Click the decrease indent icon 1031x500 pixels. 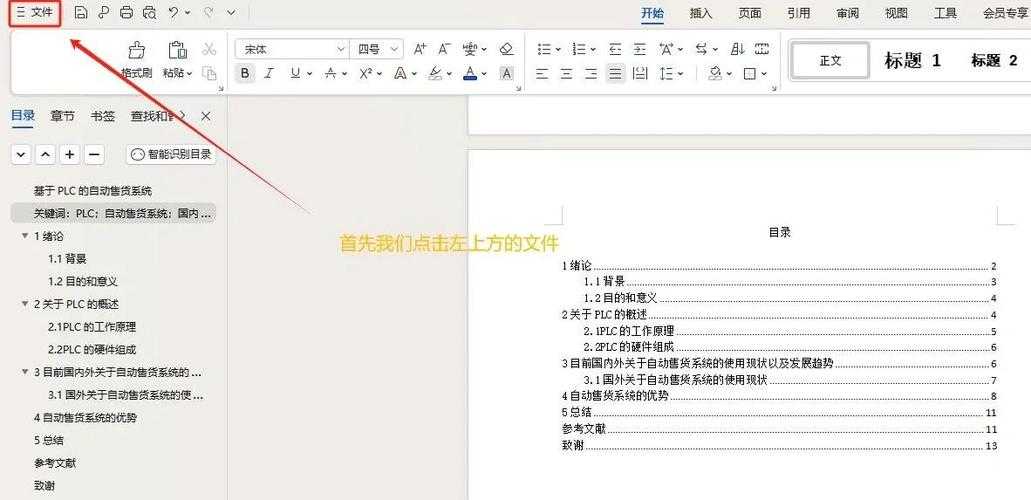615,49
